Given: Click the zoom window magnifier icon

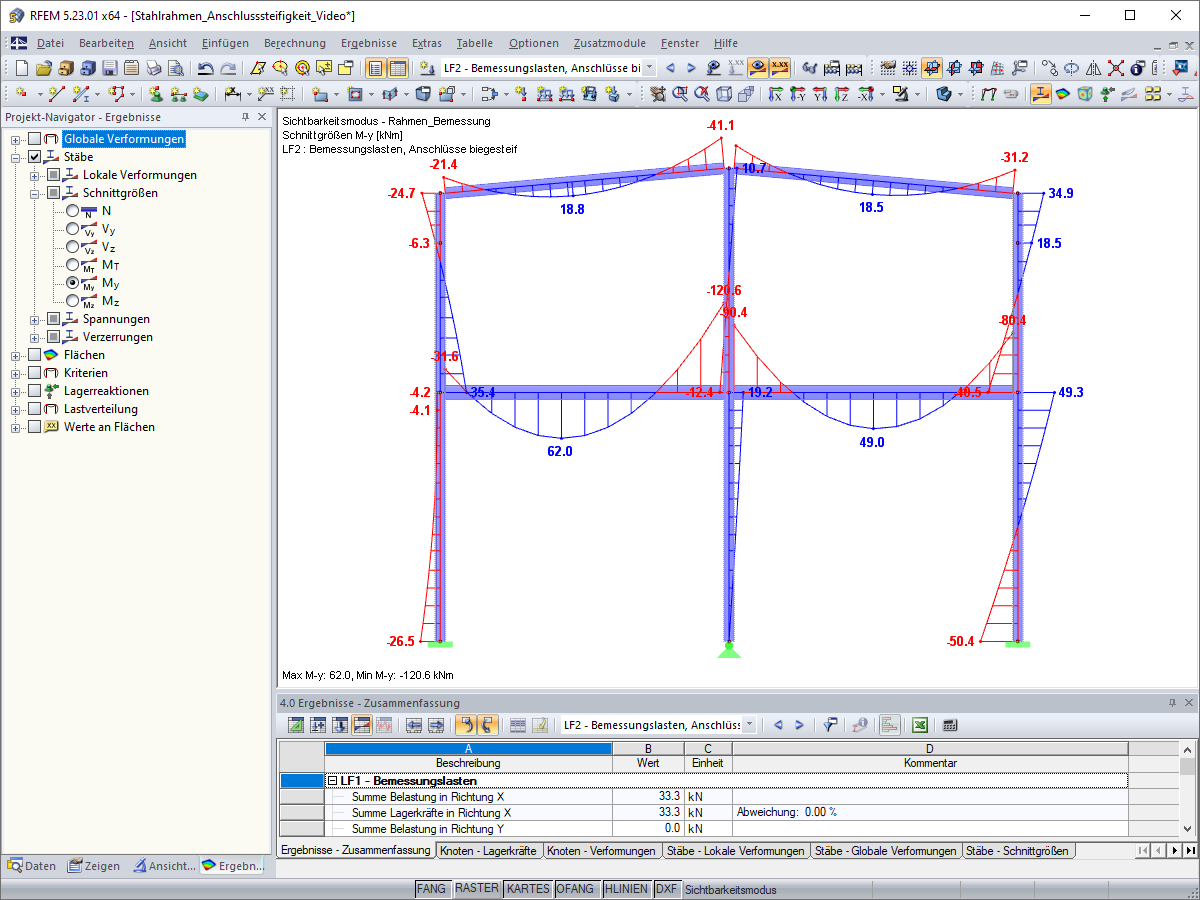Looking at the screenshot, I should coord(680,94).
